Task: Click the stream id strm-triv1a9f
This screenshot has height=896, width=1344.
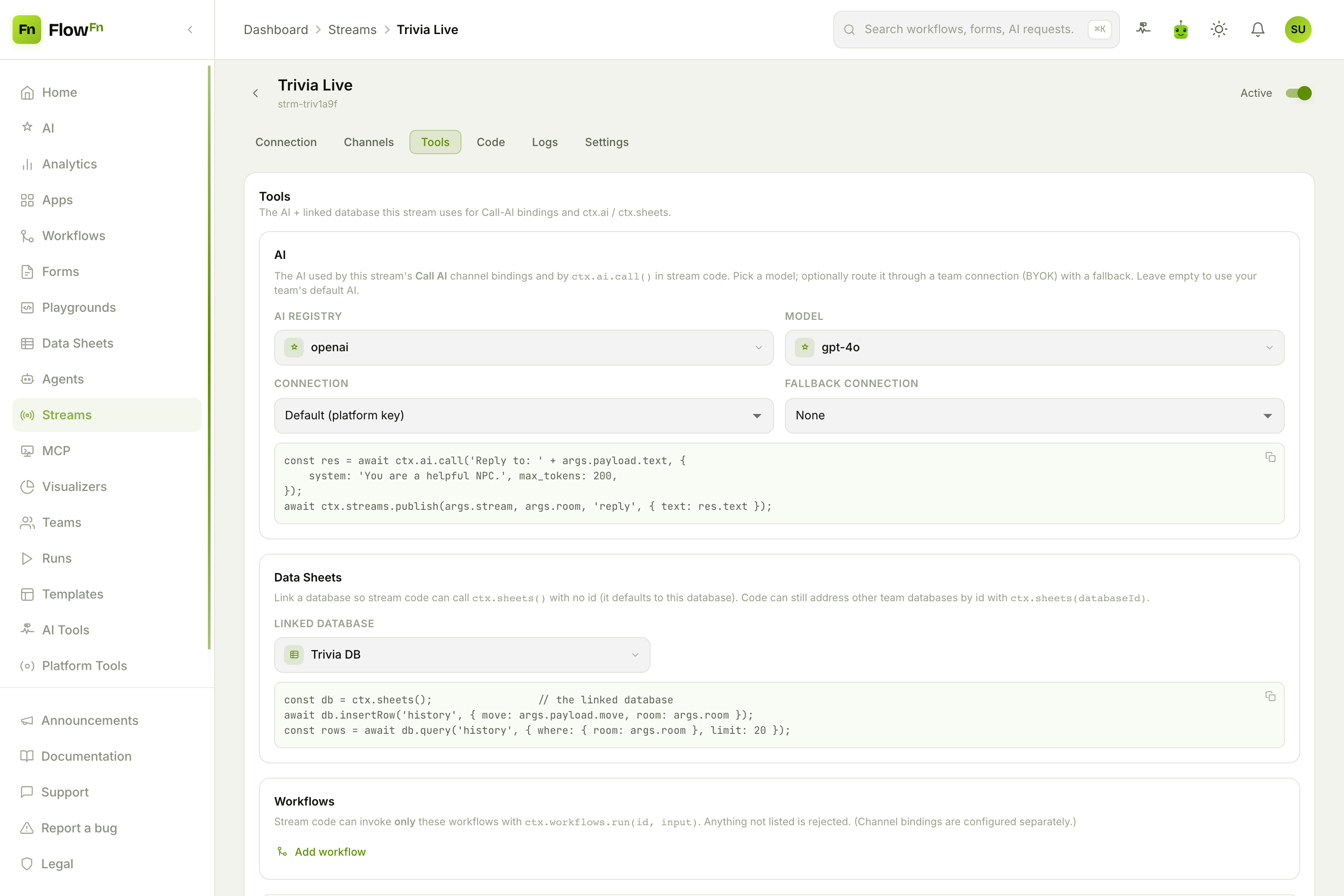Action: [x=307, y=104]
